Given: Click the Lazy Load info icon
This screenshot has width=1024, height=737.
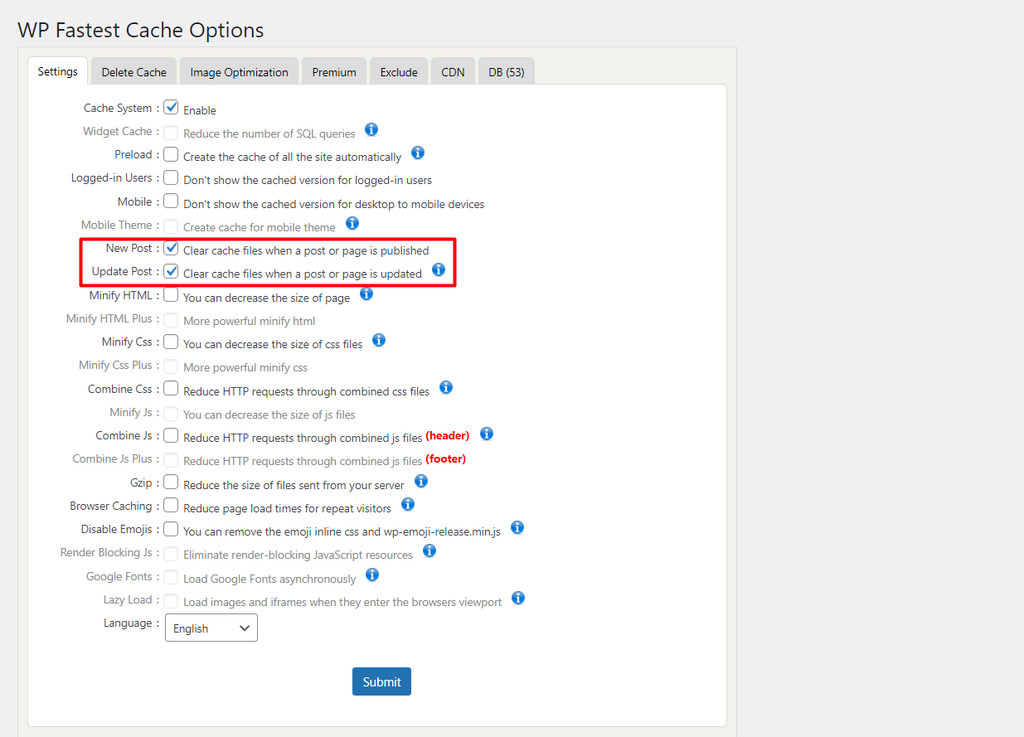Looking at the screenshot, I should click(518, 597).
